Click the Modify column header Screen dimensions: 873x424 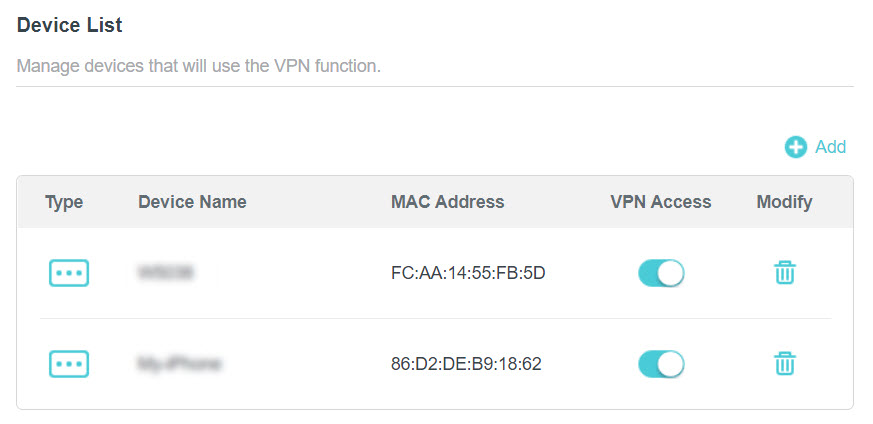coord(784,202)
